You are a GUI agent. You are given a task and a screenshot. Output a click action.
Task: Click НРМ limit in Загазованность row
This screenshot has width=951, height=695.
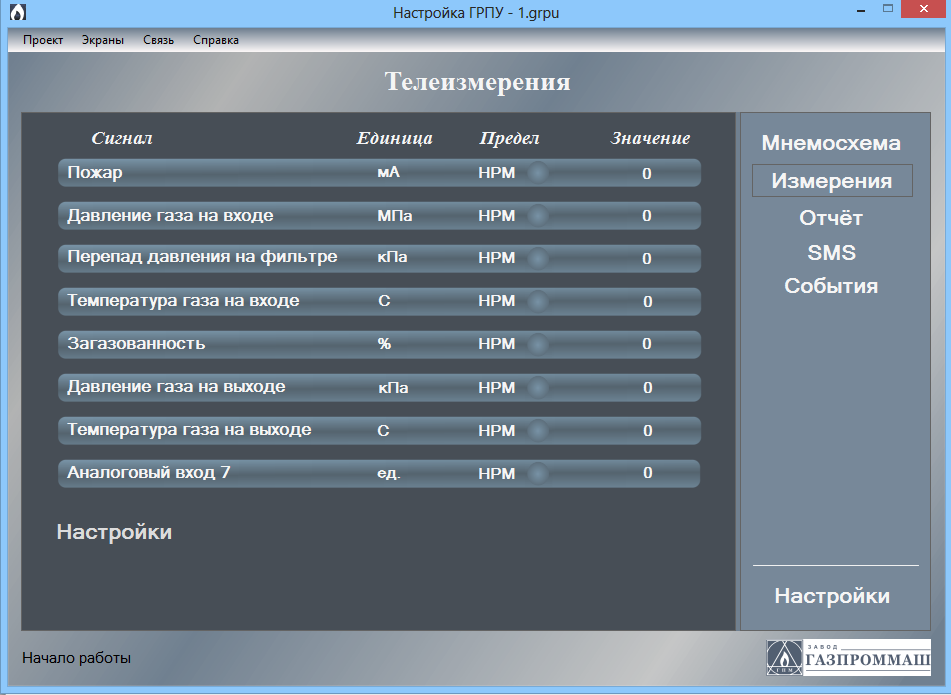(497, 344)
